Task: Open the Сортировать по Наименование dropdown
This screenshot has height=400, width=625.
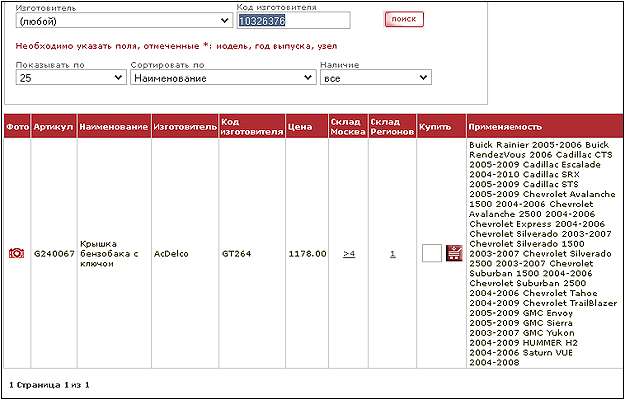Action: click(222, 77)
